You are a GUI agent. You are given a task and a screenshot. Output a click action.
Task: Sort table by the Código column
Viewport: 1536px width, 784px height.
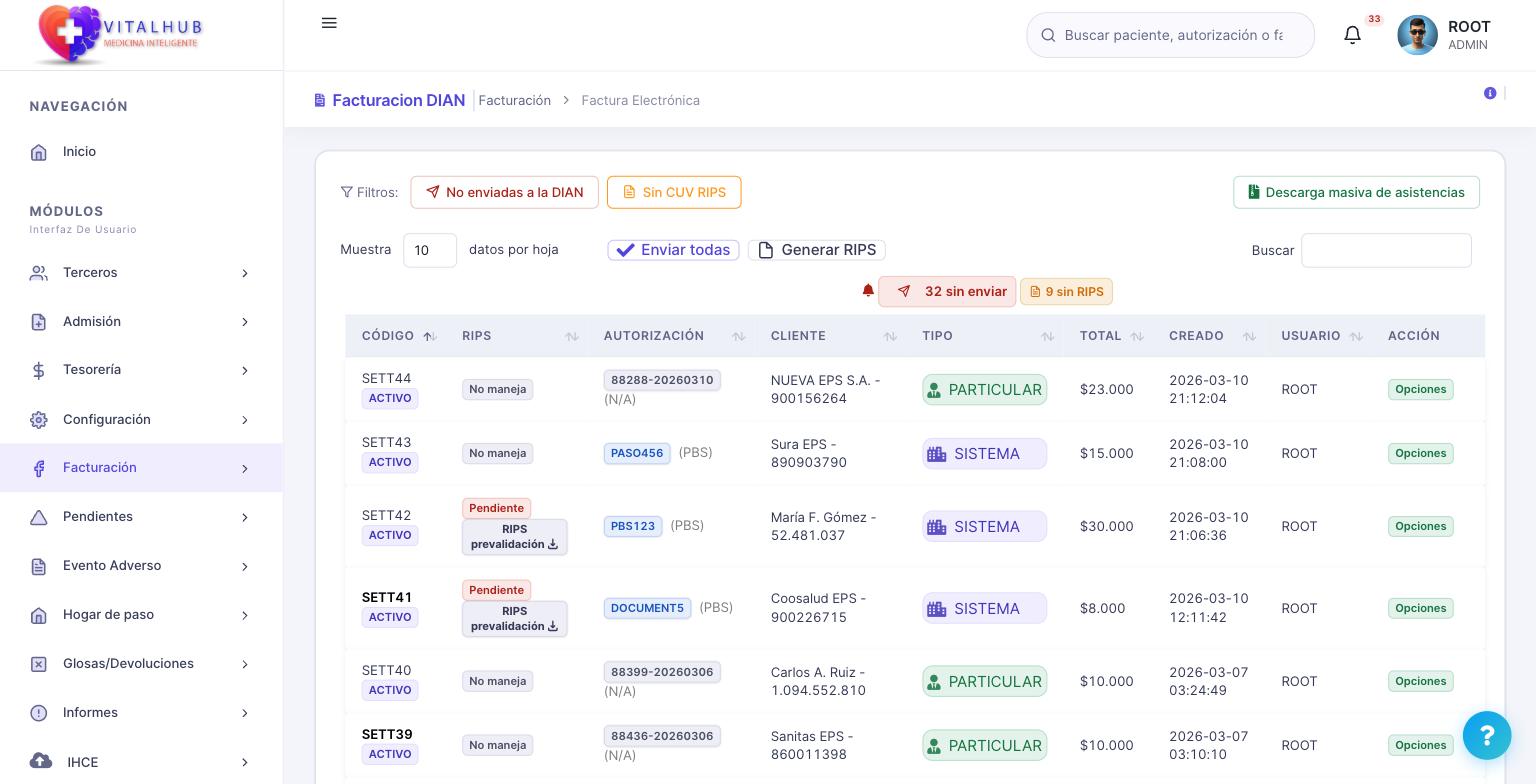tap(397, 336)
